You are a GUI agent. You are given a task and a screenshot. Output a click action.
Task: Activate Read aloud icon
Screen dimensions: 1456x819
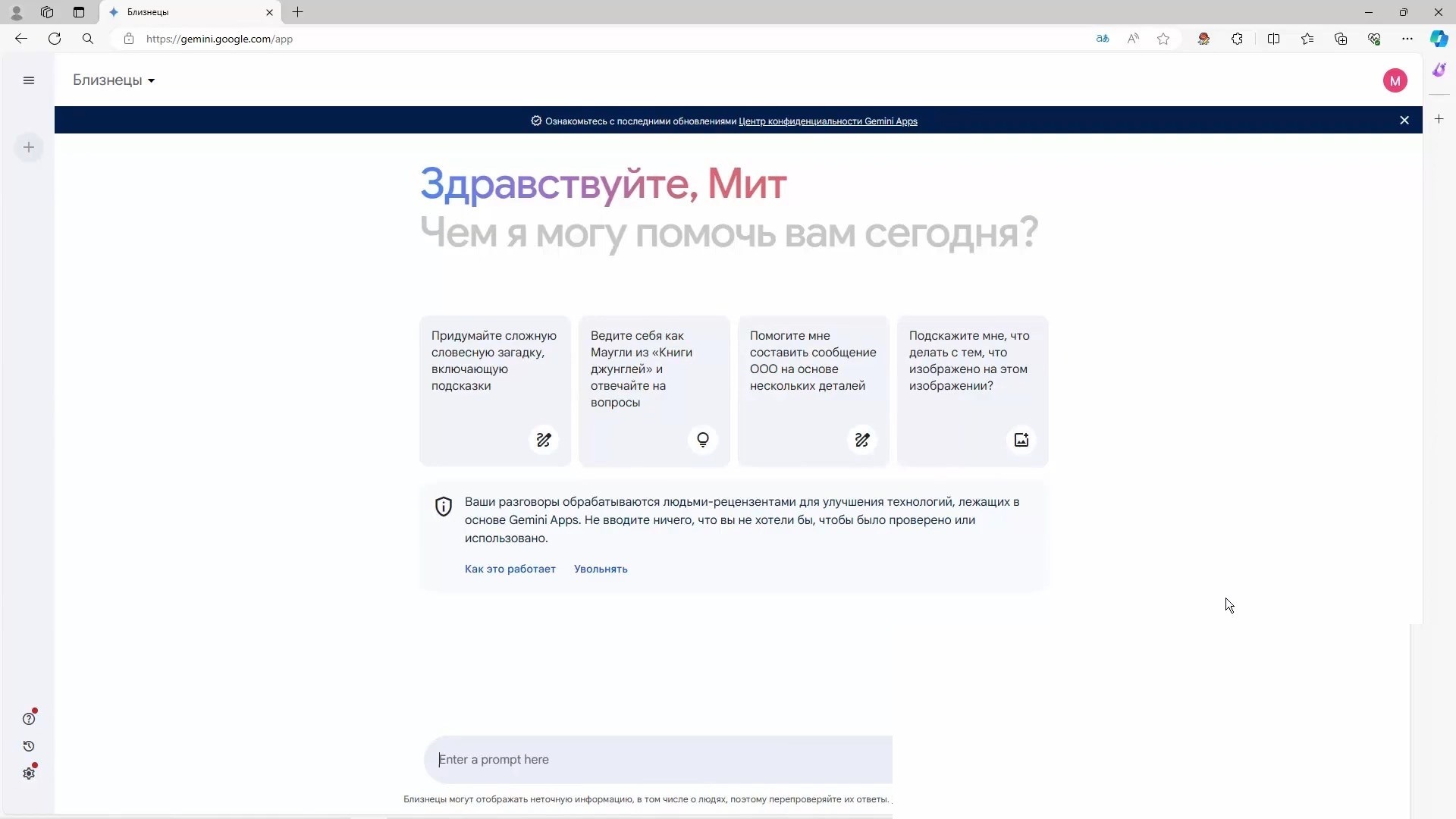1133,39
